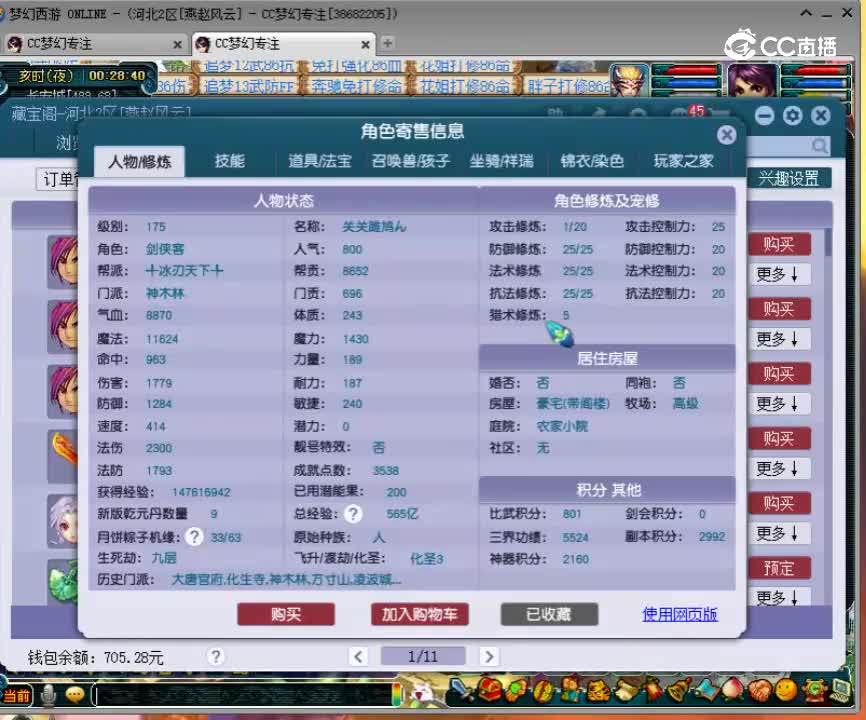Click the computer system icon in bottom toolbar
The height and width of the screenshot is (720, 866).
(x=841, y=690)
